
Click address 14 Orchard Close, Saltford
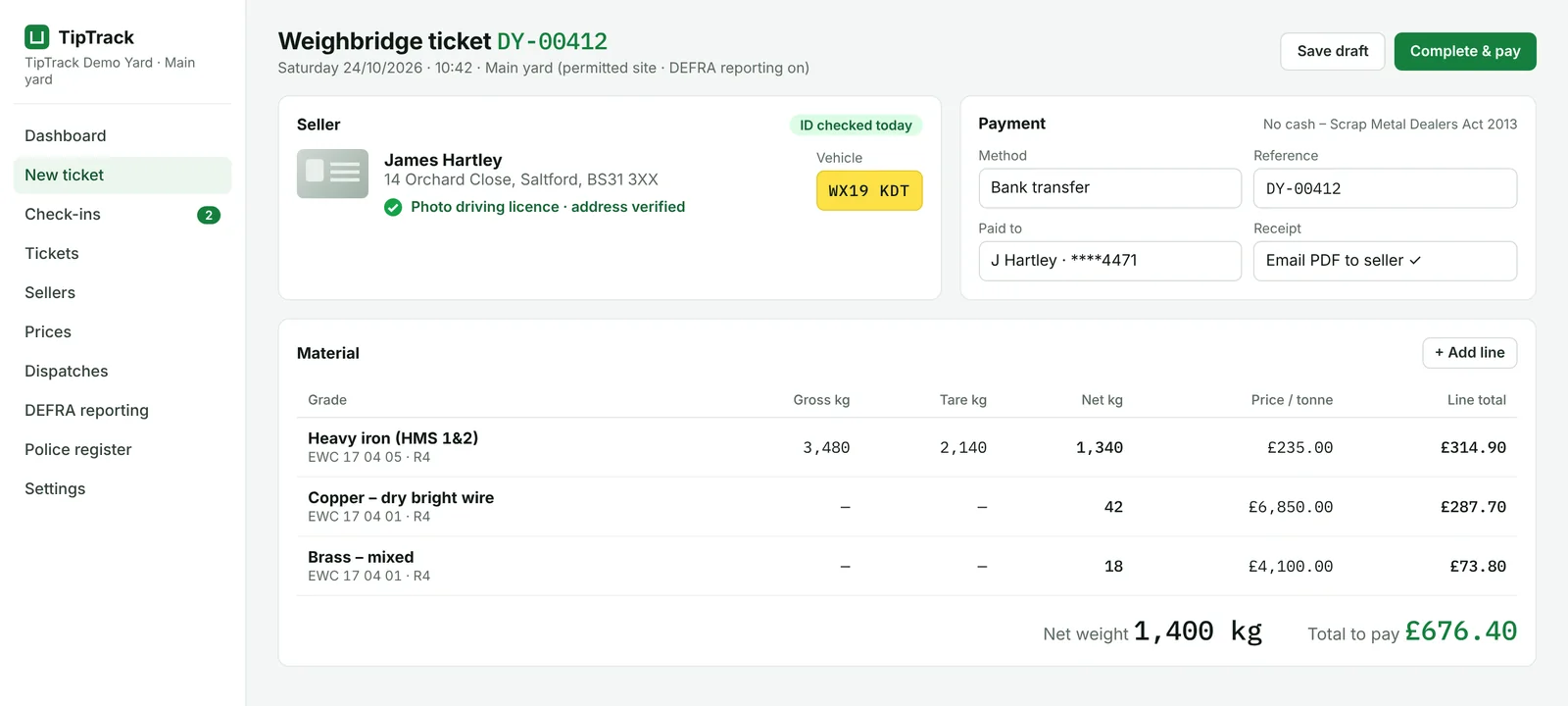521,179
